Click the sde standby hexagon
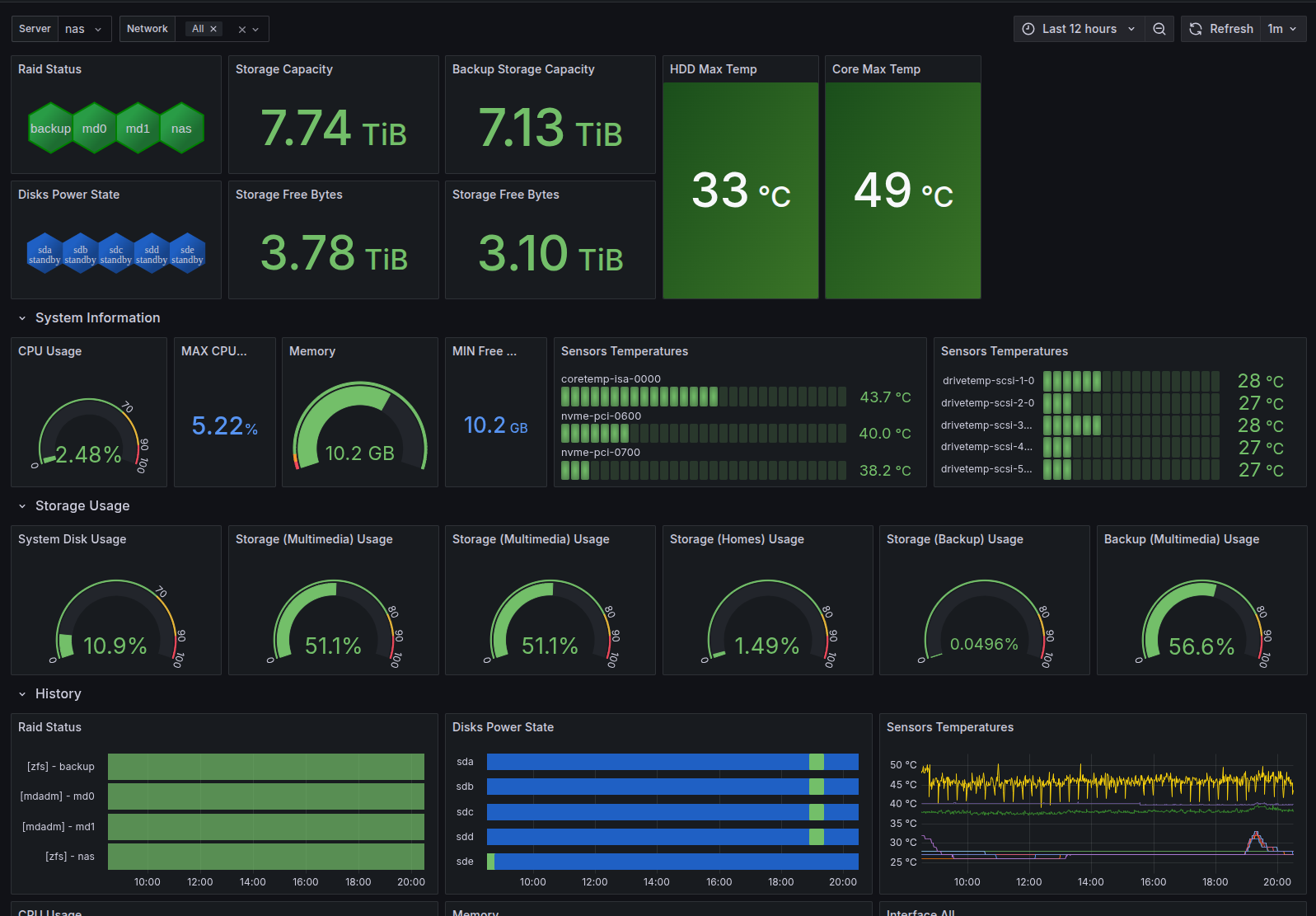This screenshot has height=916, width=1316. pos(187,254)
